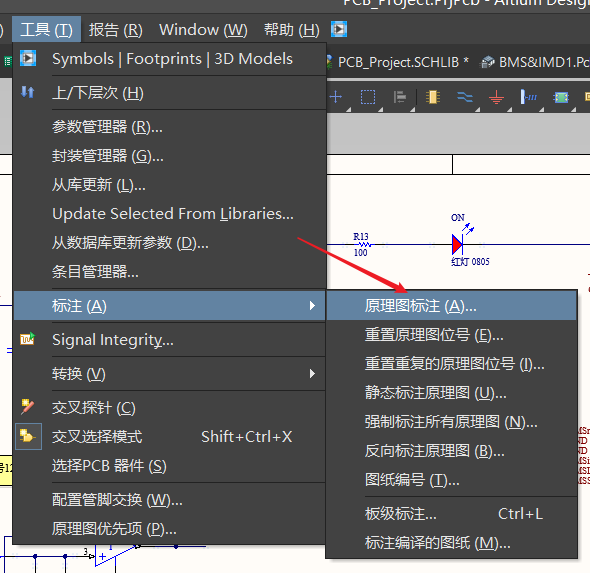Open the 帮助 (H) menu
Image resolution: width=590 pixels, height=573 pixels.
(292, 29)
